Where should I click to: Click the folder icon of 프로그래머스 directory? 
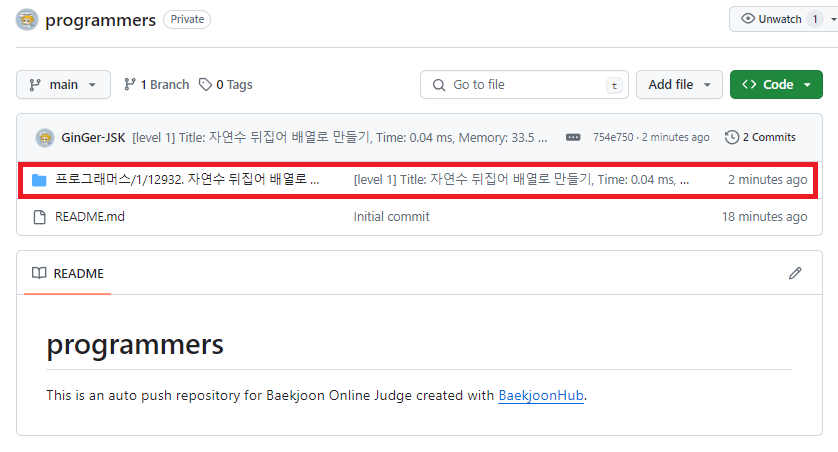39,180
